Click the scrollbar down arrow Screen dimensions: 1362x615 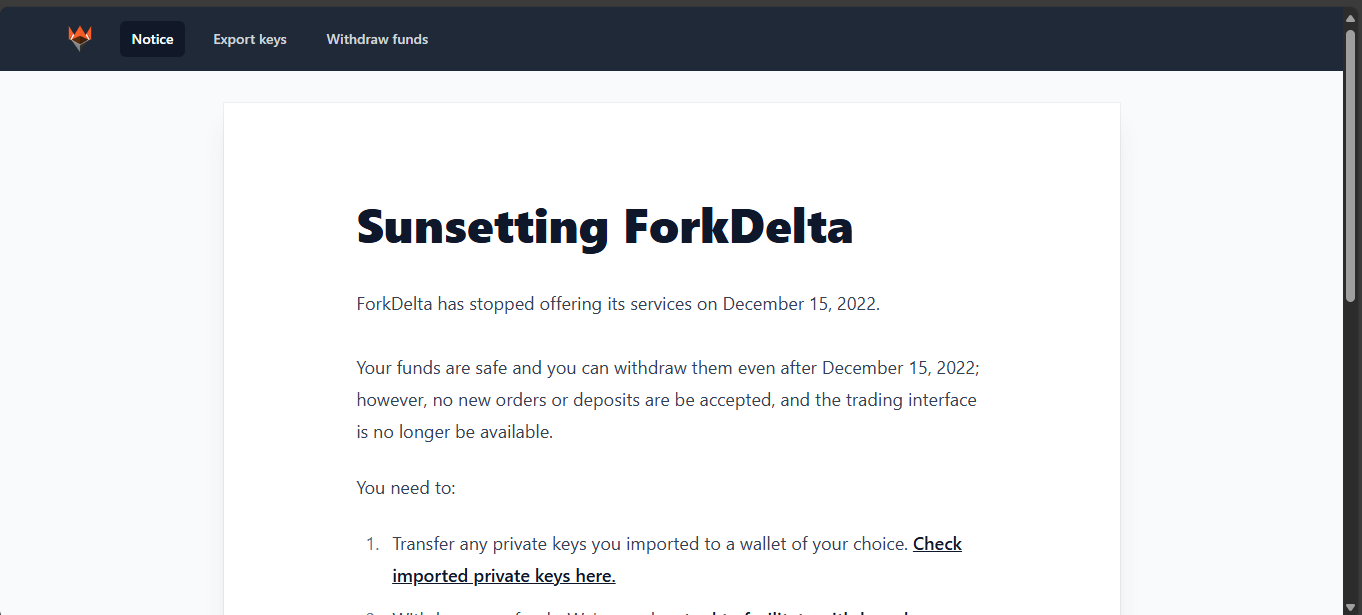point(1350,606)
